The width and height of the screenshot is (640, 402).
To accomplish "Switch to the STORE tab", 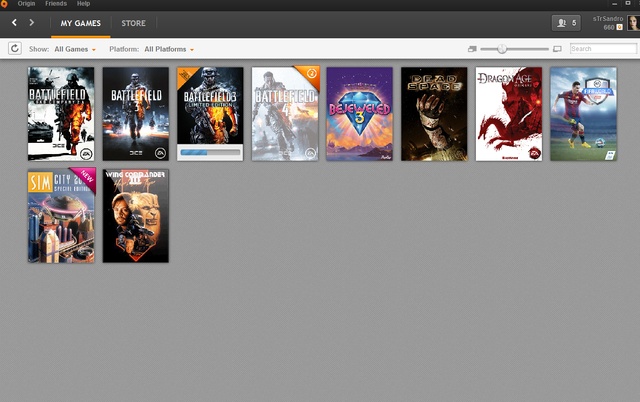I will pos(133,23).
